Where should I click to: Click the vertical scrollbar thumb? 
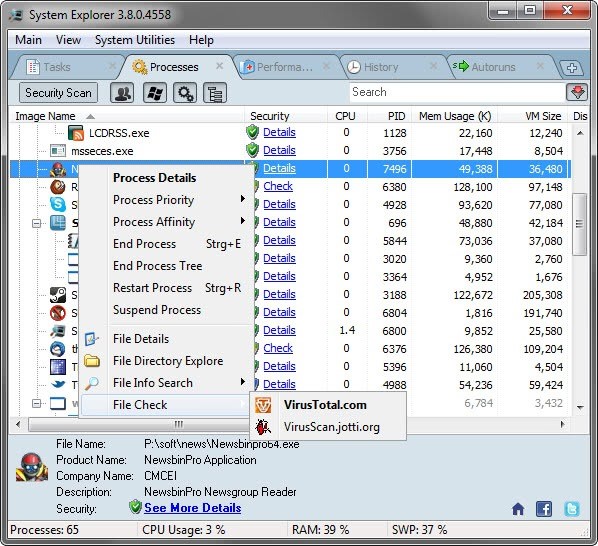(x=580, y=224)
